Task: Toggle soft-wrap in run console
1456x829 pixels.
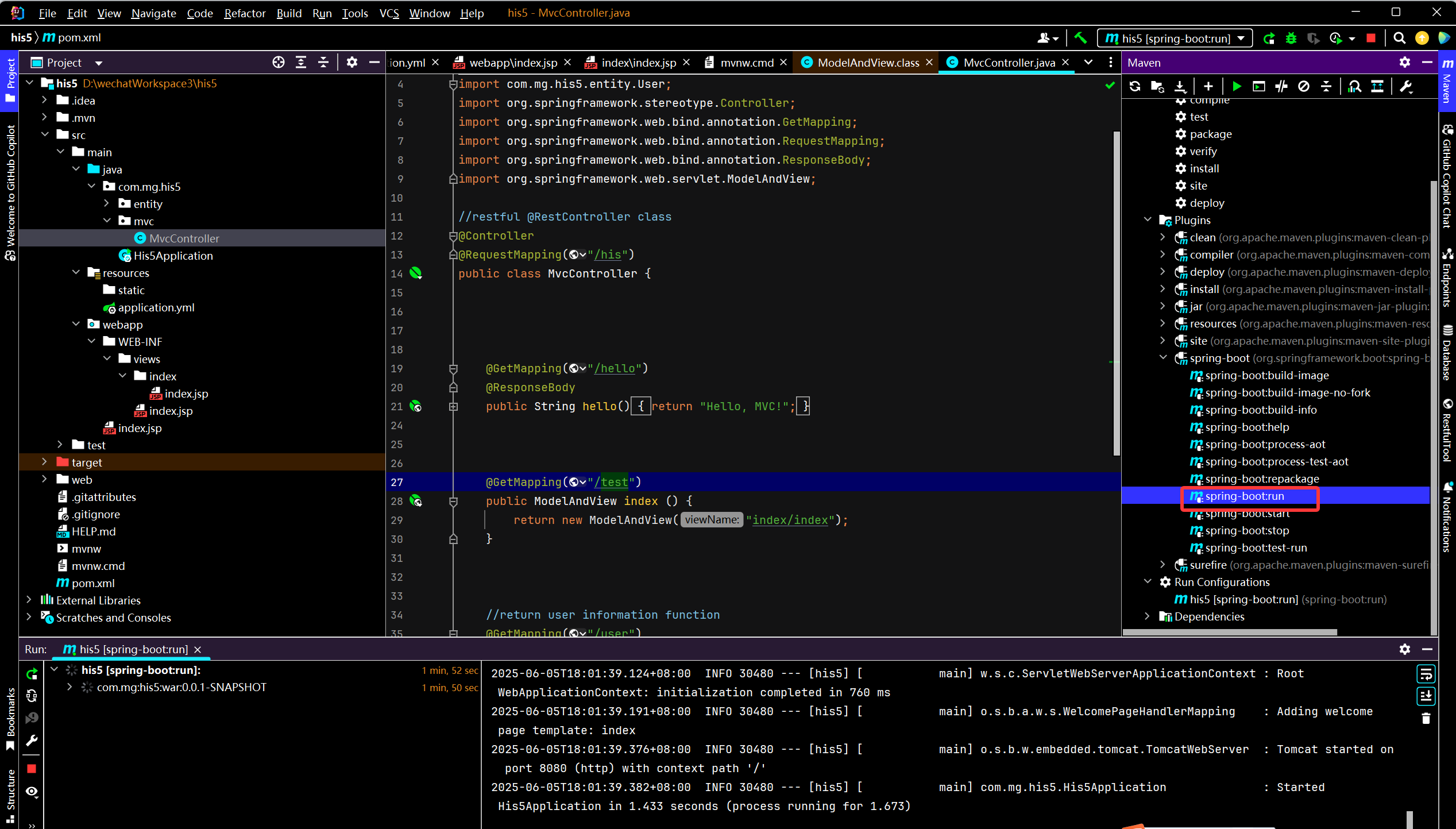Action: tap(1426, 673)
